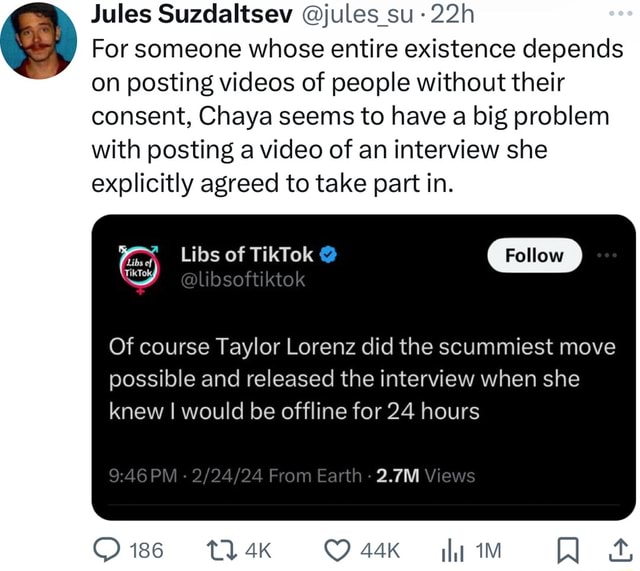Open more options on quoted tweet
Viewport: 640px width, 571px height.
click(604, 254)
